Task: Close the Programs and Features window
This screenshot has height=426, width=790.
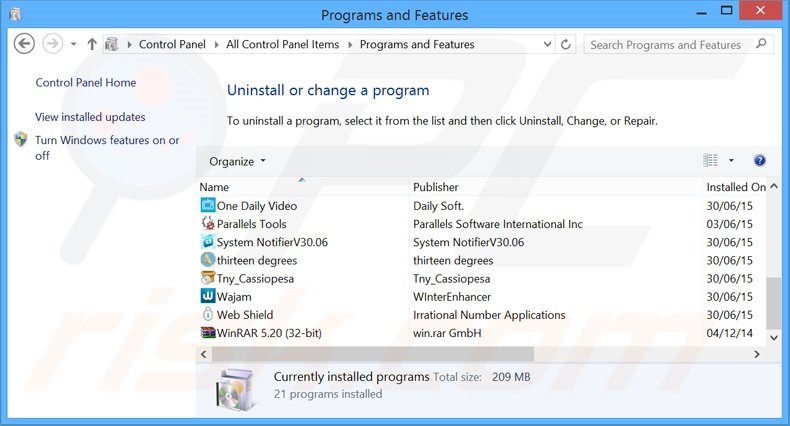Action: click(760, 10)
